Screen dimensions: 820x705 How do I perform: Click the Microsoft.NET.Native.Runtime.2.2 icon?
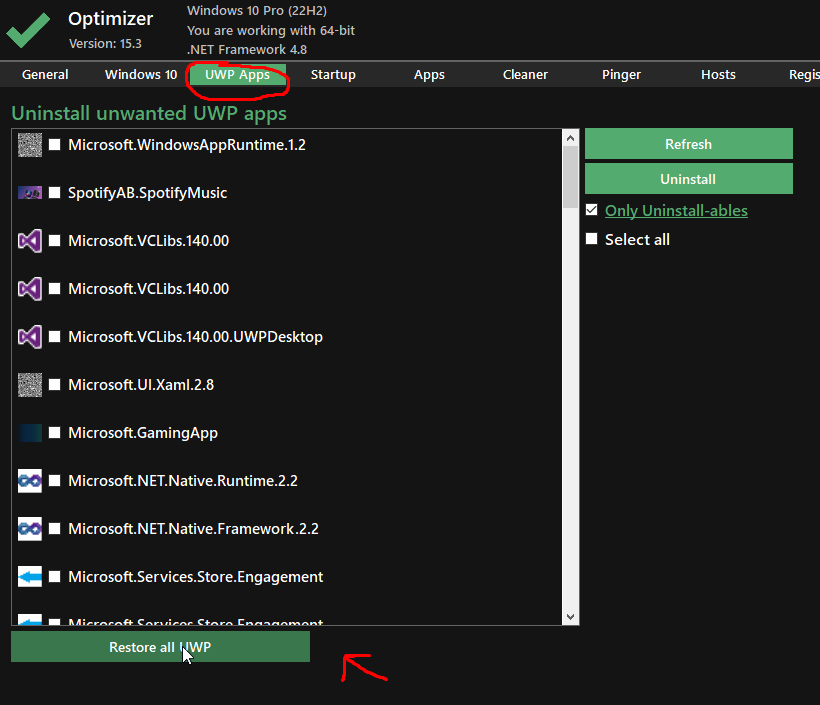pyautogui.click(x=30, y=481)
